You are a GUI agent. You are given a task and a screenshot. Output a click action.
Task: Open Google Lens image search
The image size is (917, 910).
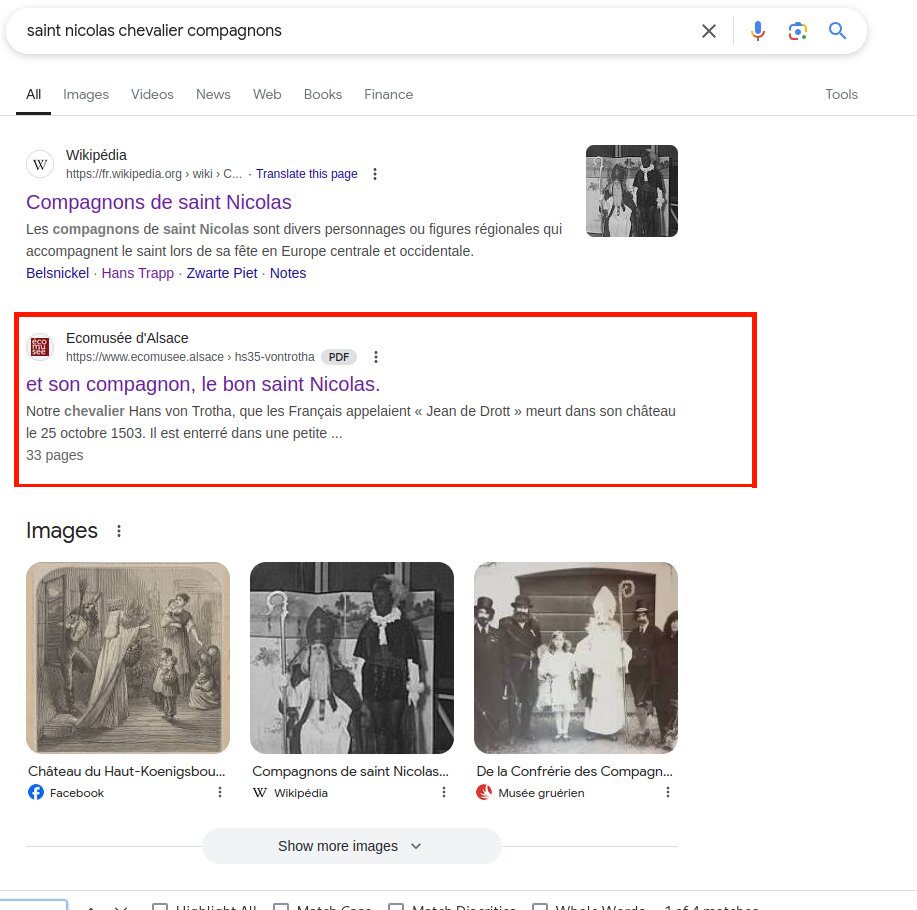pos(797,31)
